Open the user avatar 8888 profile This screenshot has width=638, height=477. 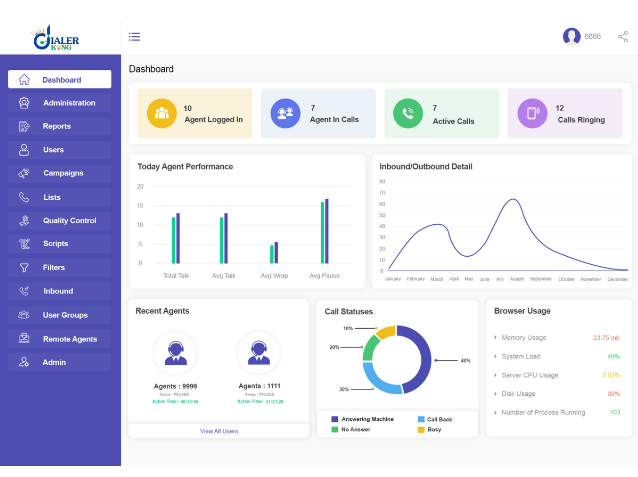click(571, 36)
